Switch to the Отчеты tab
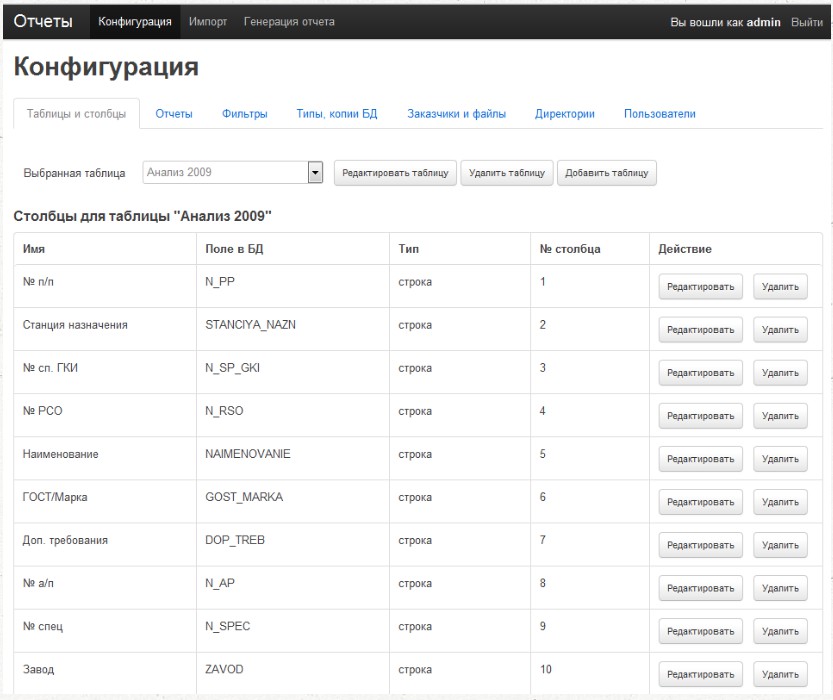 [x=174, y=114]
